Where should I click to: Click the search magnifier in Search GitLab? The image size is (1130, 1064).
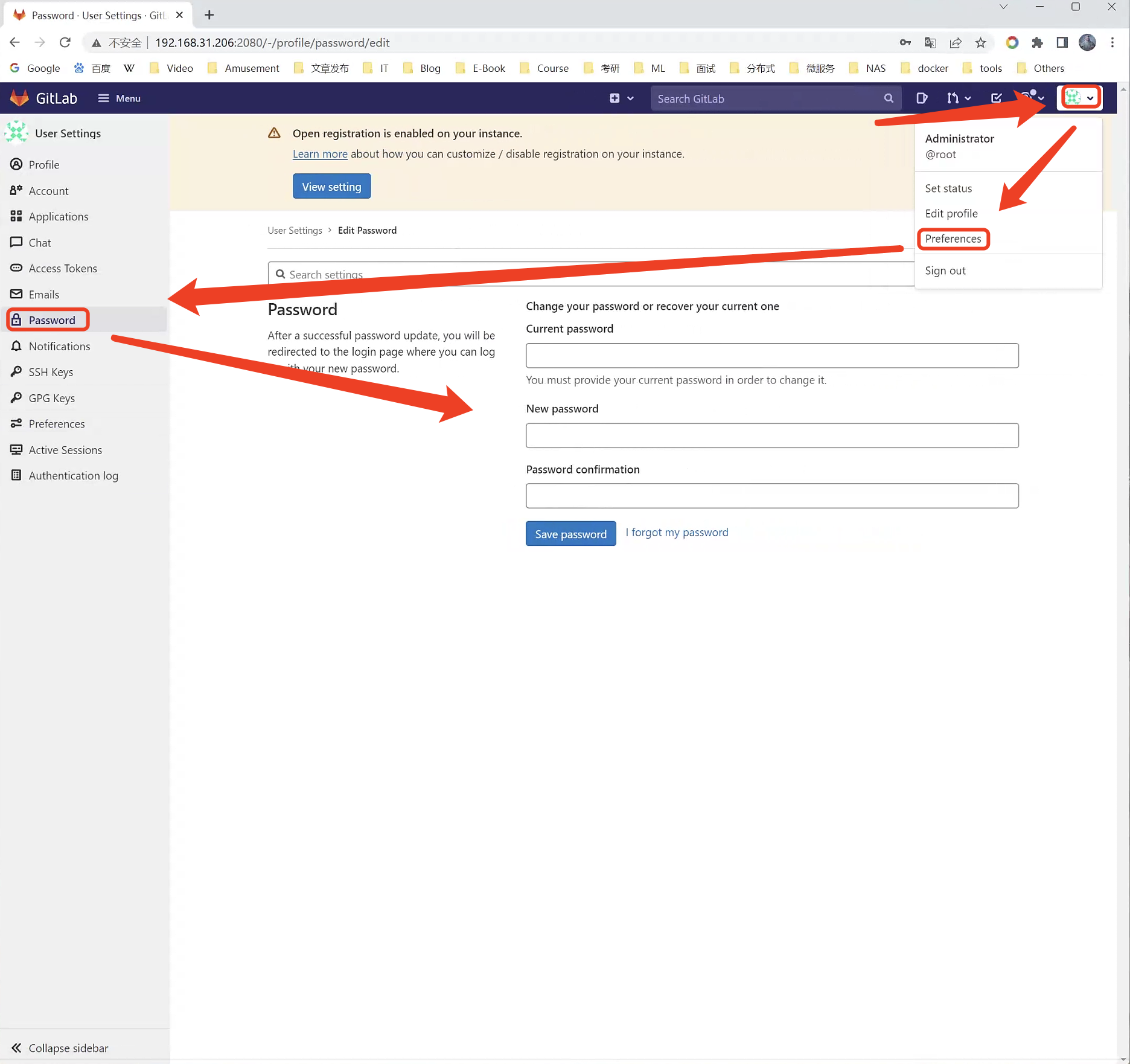(888, 98)
